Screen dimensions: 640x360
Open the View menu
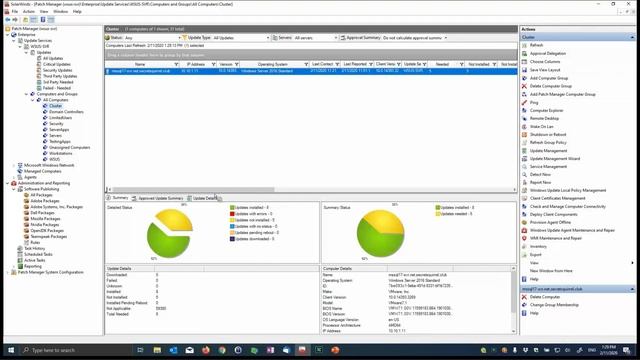pos(44,11)
